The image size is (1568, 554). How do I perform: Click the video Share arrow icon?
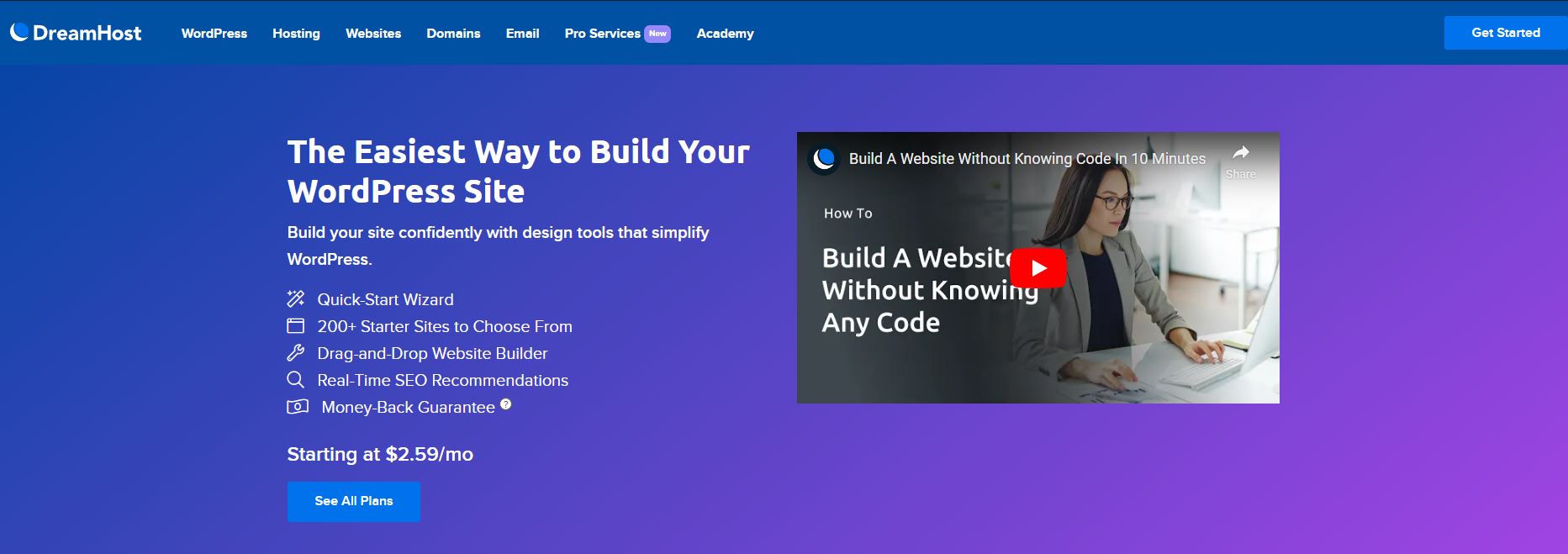click(1241, 153)
